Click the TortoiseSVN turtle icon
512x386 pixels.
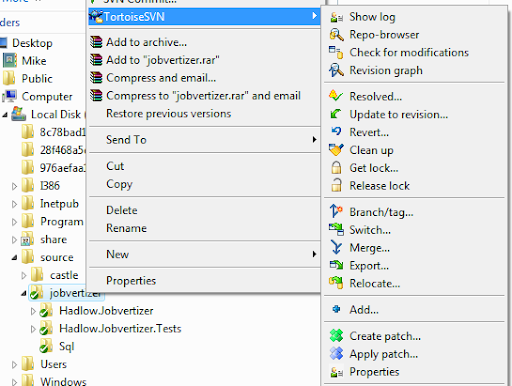click(96, 16)
